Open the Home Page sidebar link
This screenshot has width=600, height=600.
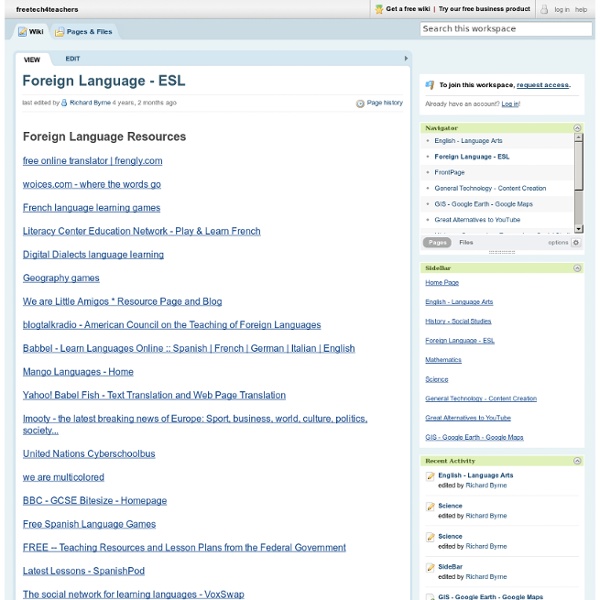(x=442, y=283)
